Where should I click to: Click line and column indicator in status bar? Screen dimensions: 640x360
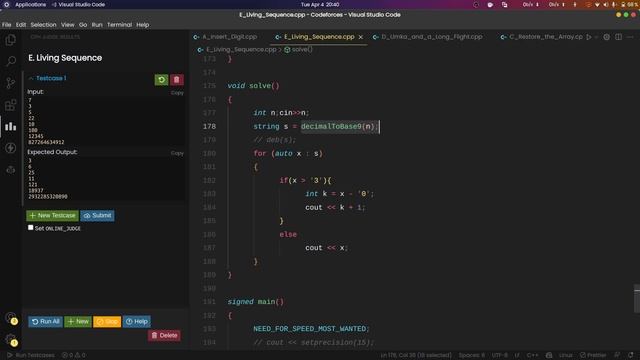click(416, 355)
